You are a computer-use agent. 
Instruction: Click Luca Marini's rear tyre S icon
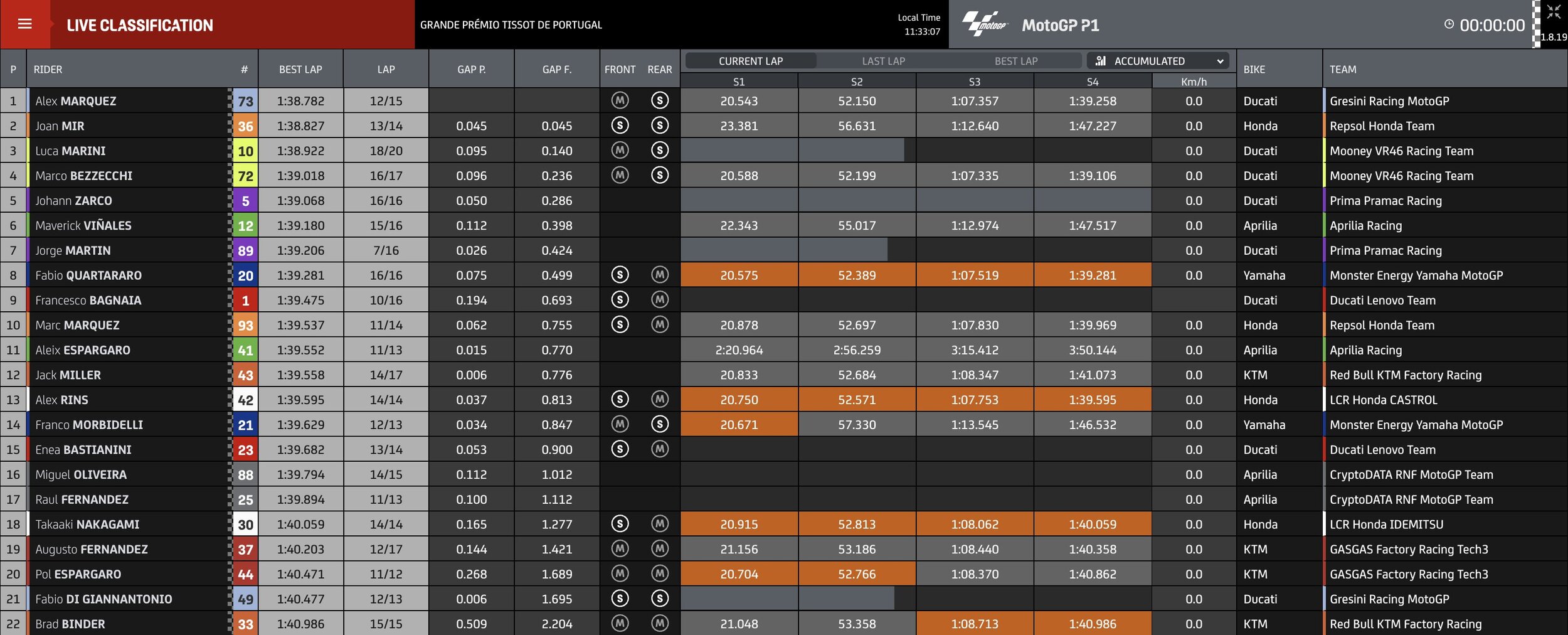click(x=660, y=151)
